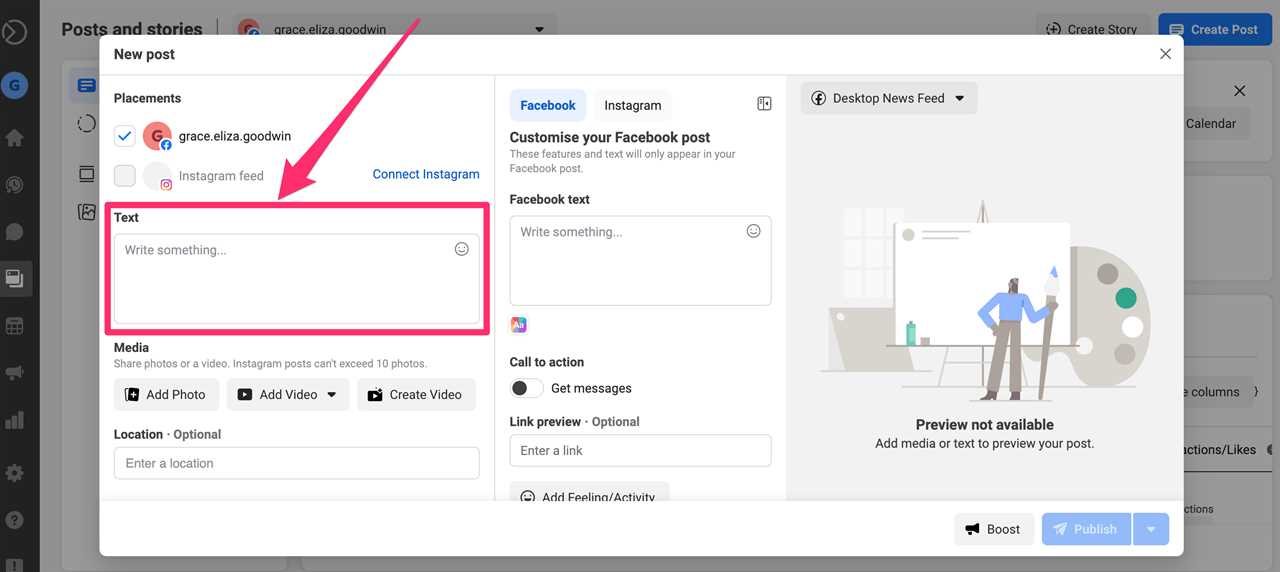Toggle the split preview layout icon
1280x572 pixels.
coord(764,104)
